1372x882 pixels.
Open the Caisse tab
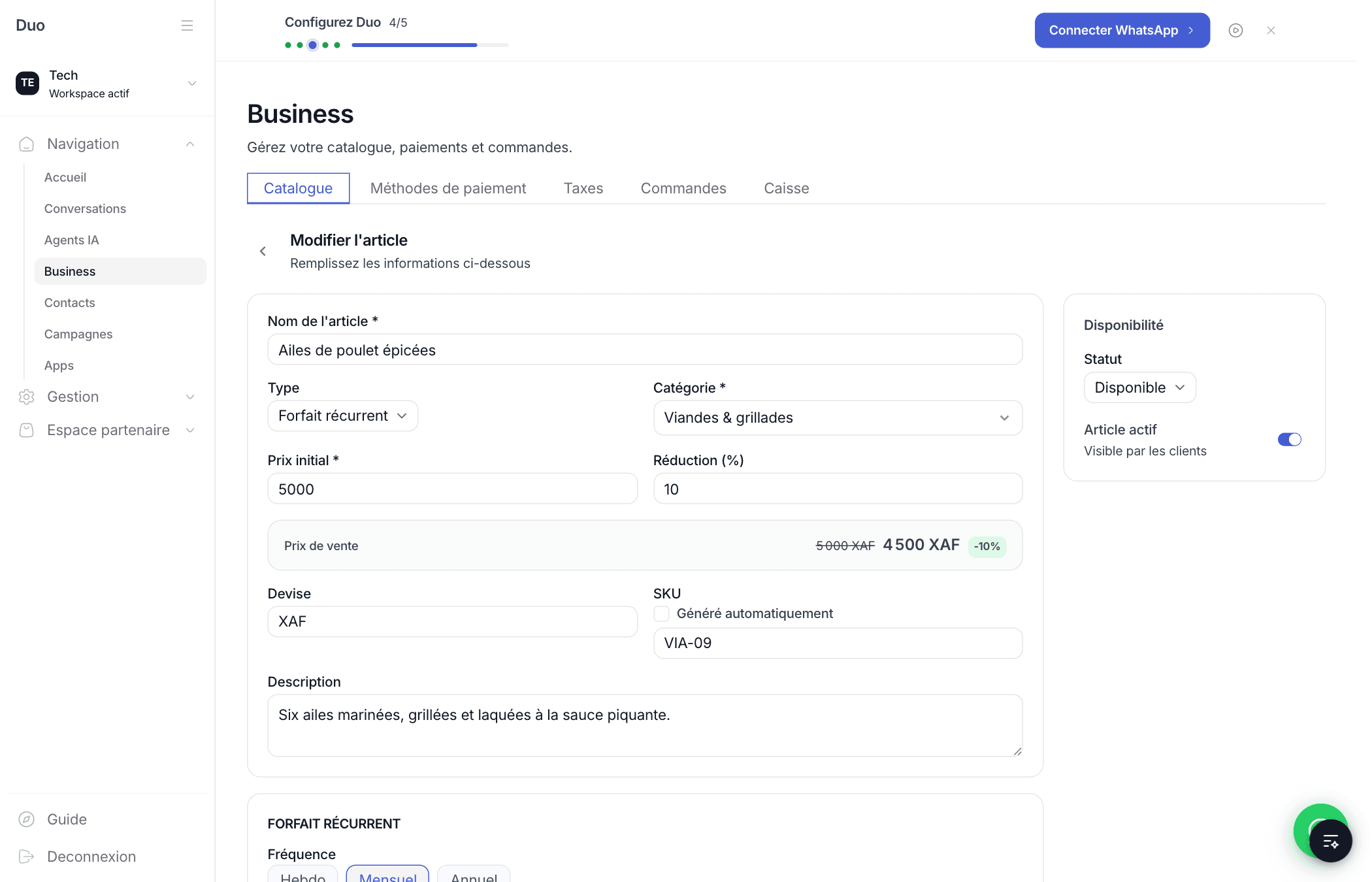(x=787, y=188)
